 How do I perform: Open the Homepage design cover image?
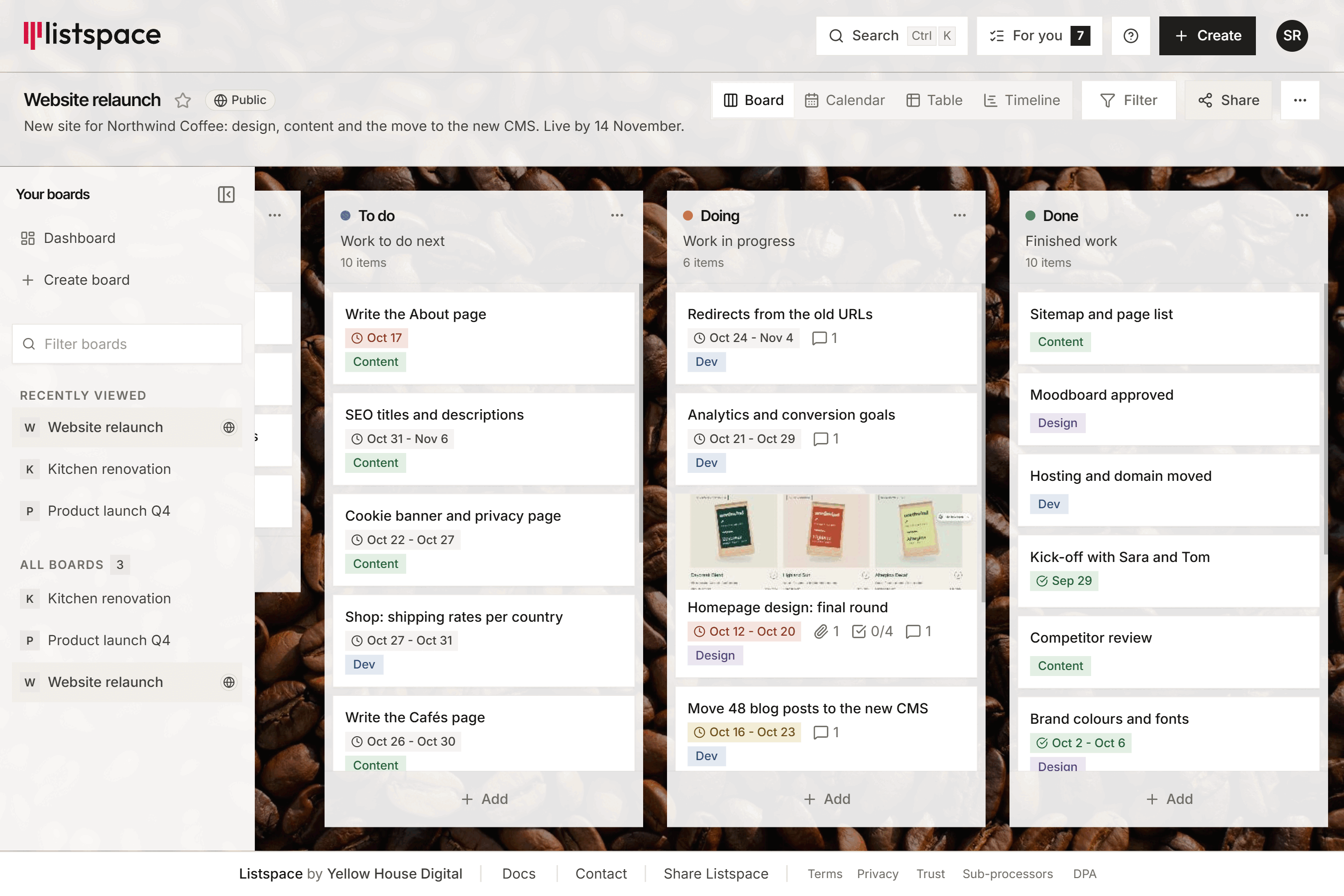826,541
